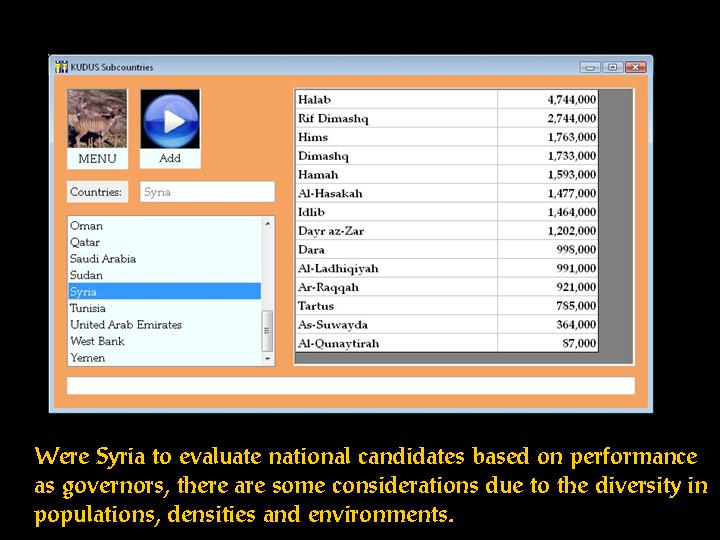This screenshot has height=540, width=720.
Task: Select Tunisia from the country list
Action: [x=88, y=308]
